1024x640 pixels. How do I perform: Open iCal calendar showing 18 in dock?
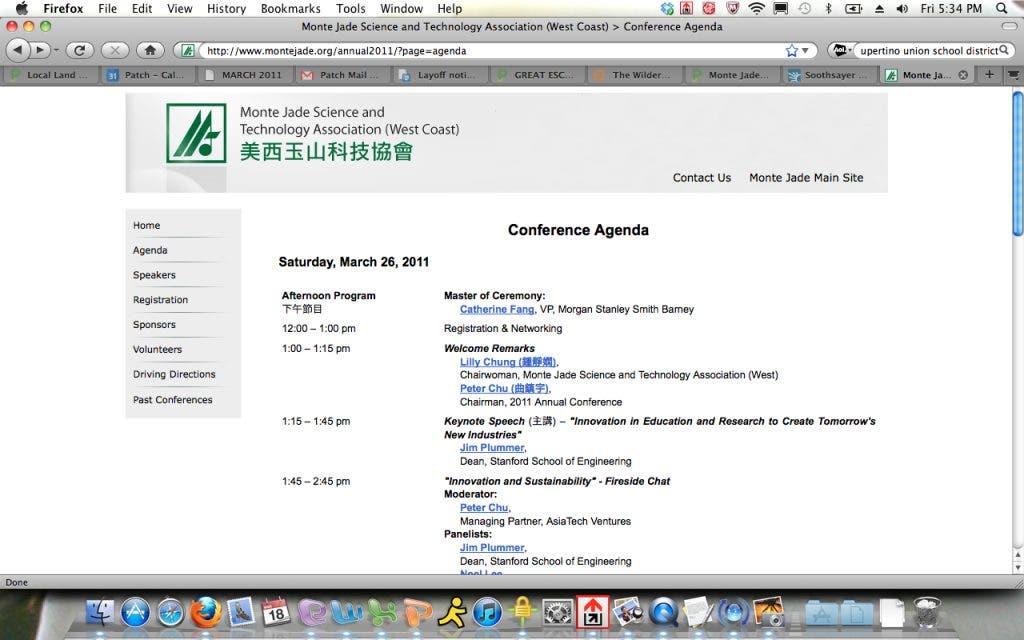276,613
